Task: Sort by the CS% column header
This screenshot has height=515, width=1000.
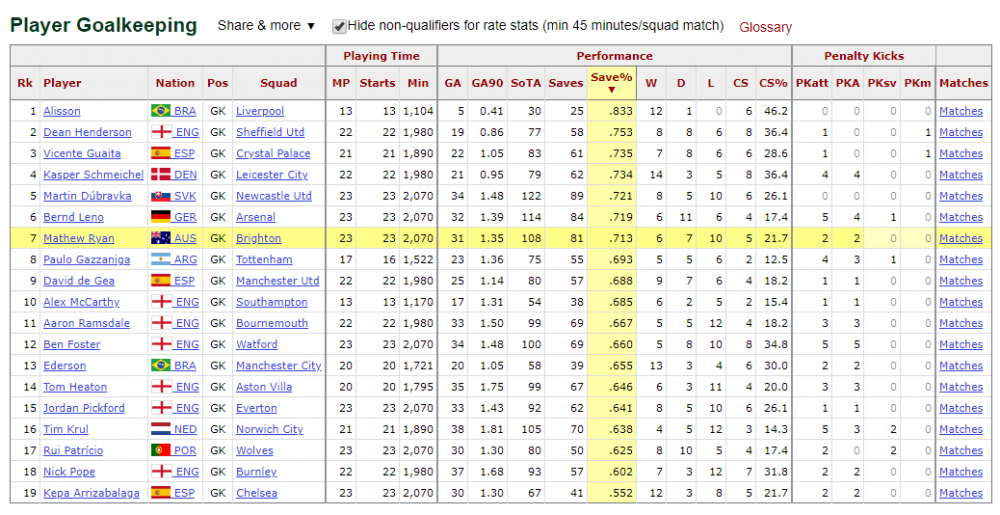Action: pos(773,83)
